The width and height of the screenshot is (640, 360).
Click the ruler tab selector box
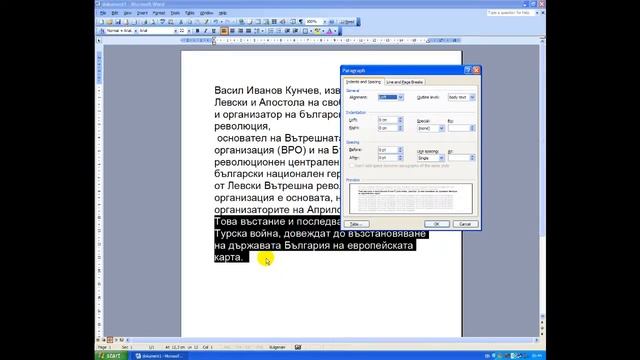[99, 40]
